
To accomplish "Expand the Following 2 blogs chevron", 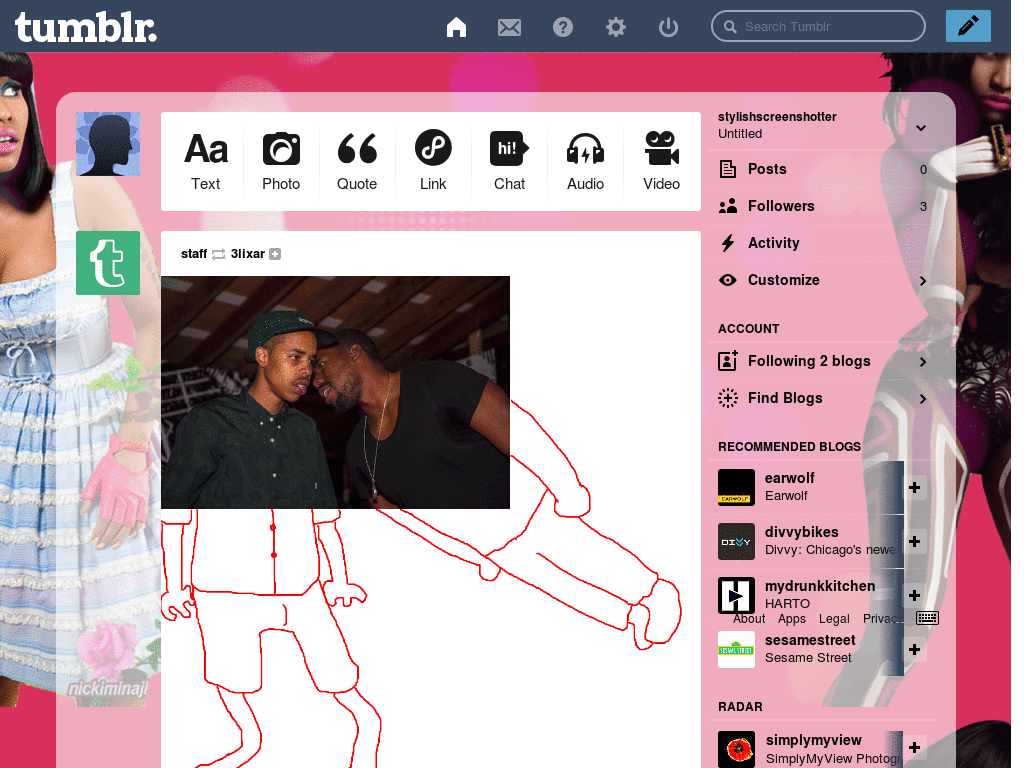I will click(x=923, y=362).
